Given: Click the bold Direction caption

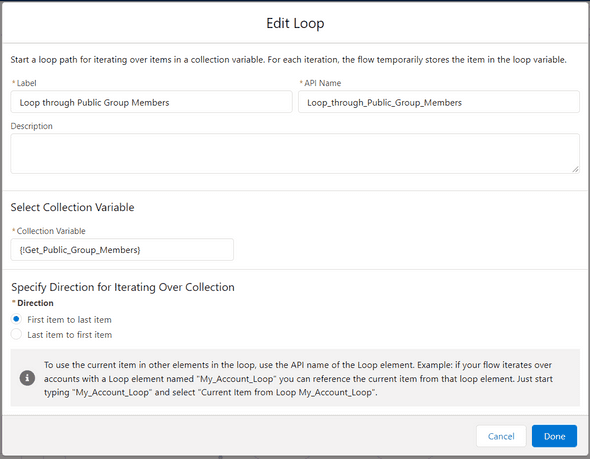Looking at the screenshot, I should coord(33,303).
